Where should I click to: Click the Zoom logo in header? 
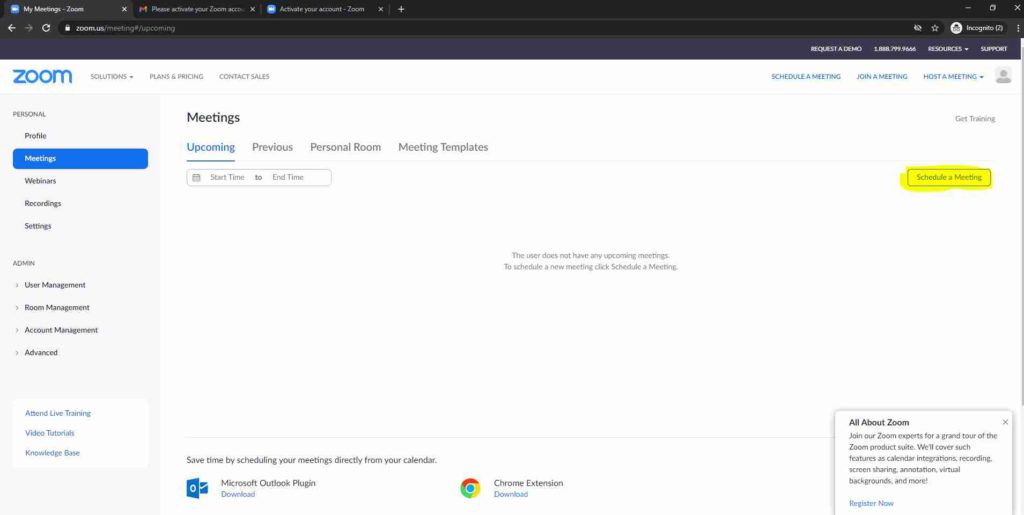[42, 76]
